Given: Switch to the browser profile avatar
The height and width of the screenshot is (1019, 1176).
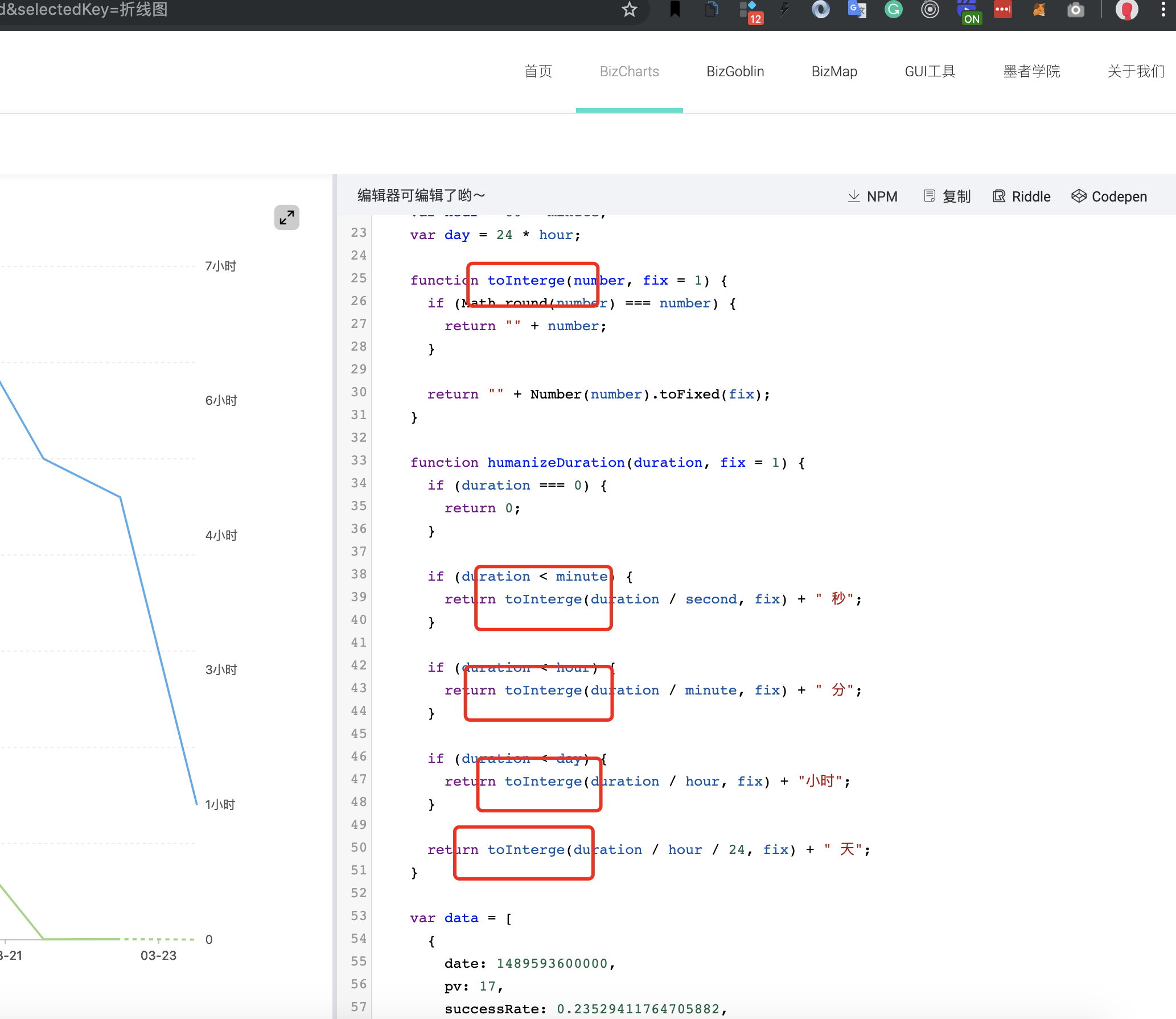Looking at the screenshot, I should point(1126,10).
